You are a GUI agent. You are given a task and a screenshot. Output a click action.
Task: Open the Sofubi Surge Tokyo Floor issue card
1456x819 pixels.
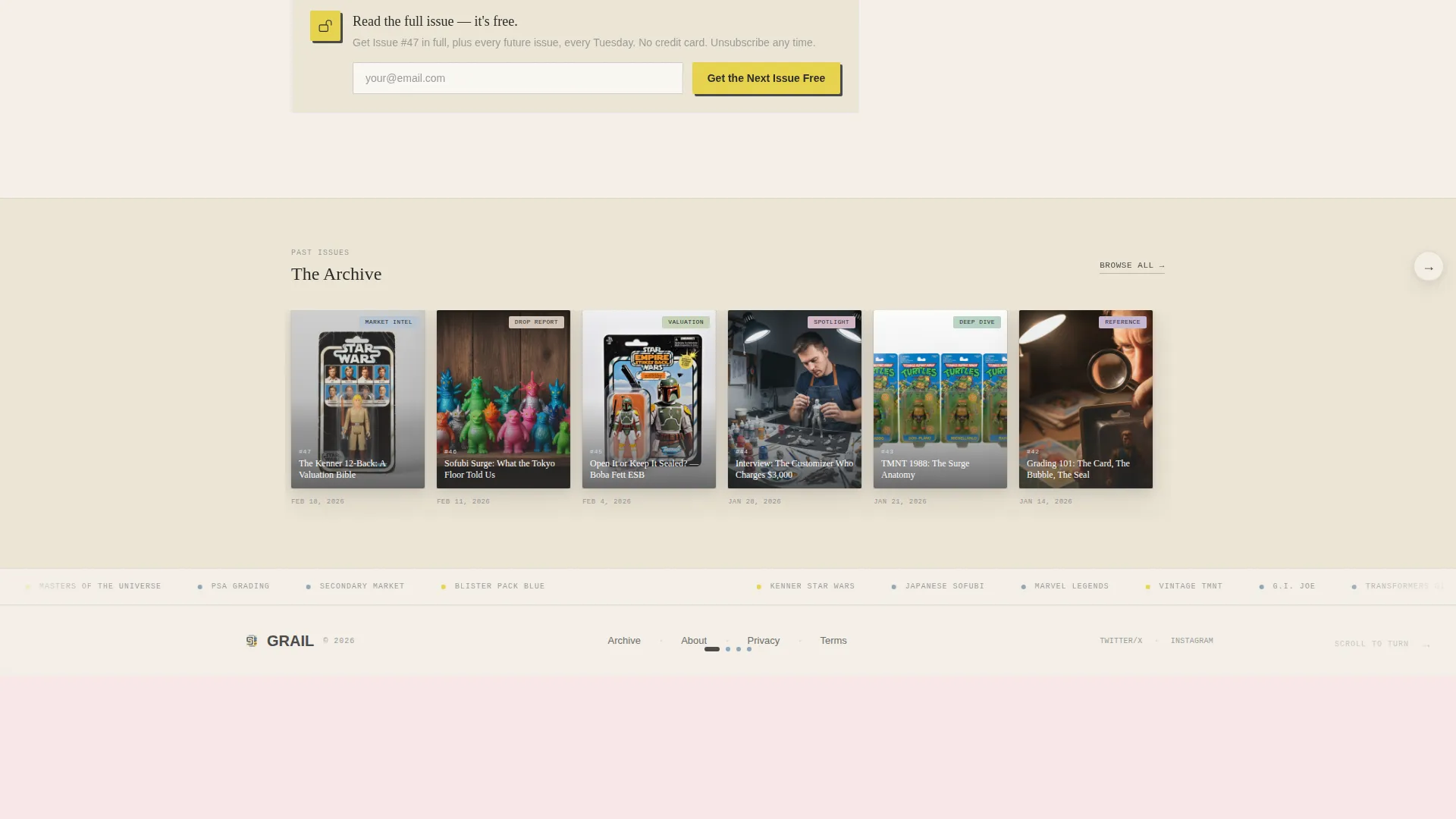[504, 399]
